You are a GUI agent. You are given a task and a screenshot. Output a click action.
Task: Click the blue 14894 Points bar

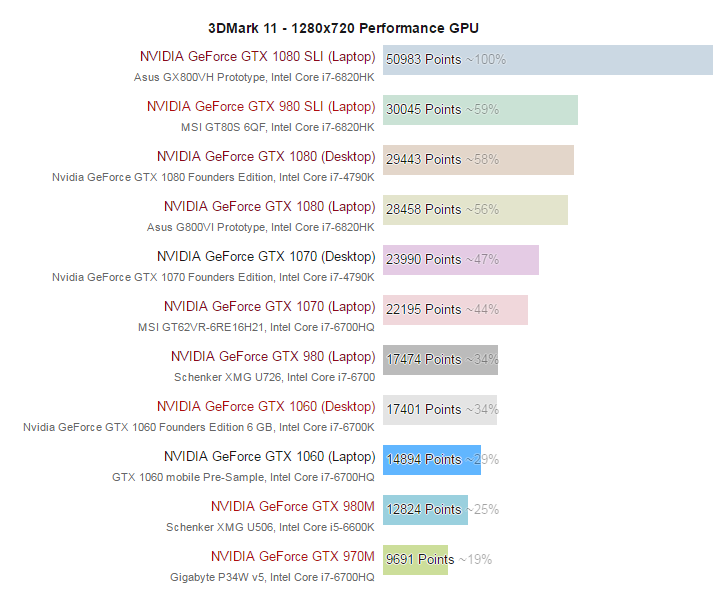click(432, 460)
